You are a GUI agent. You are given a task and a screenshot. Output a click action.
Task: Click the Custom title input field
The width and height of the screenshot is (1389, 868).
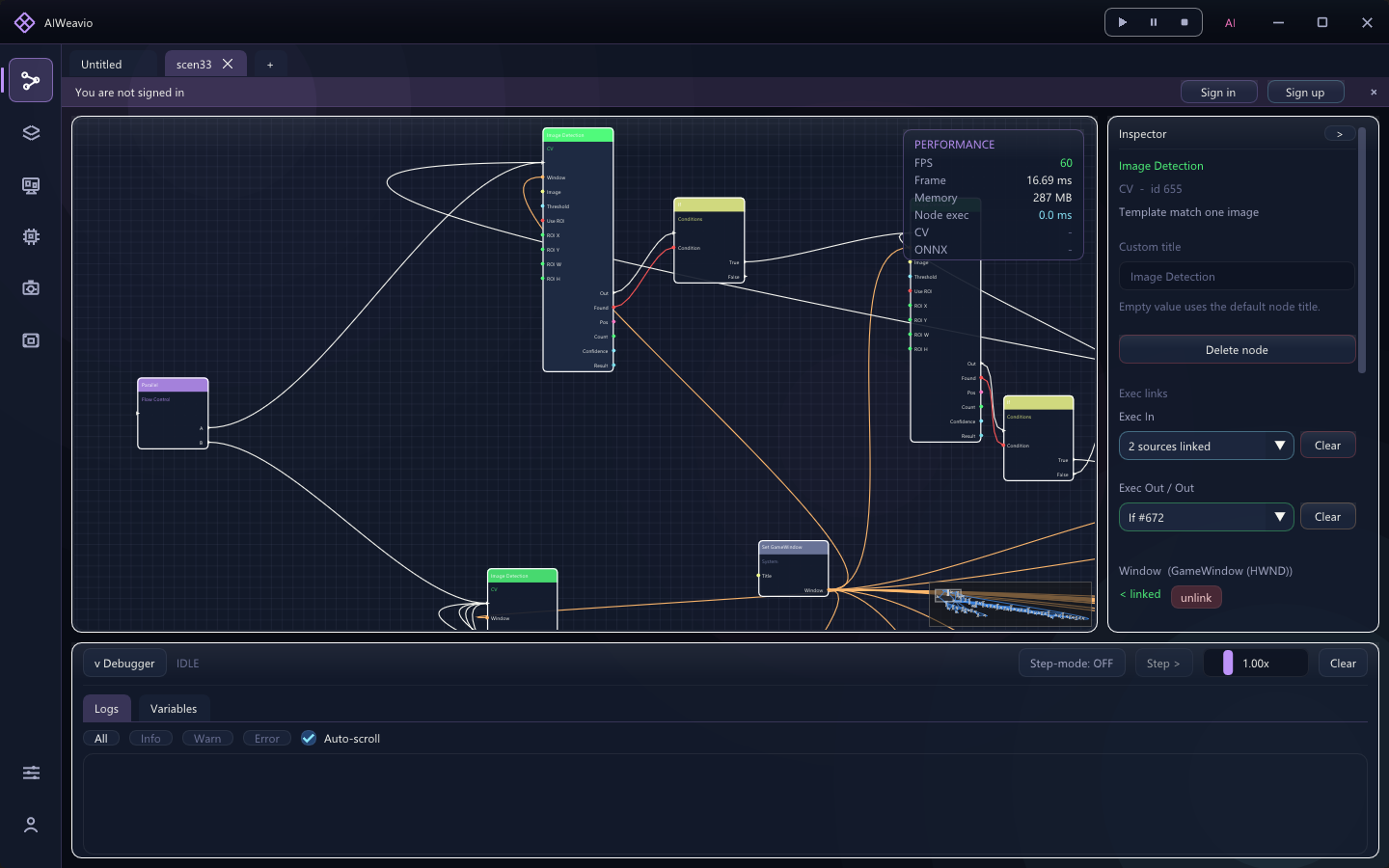(1237, 277)
